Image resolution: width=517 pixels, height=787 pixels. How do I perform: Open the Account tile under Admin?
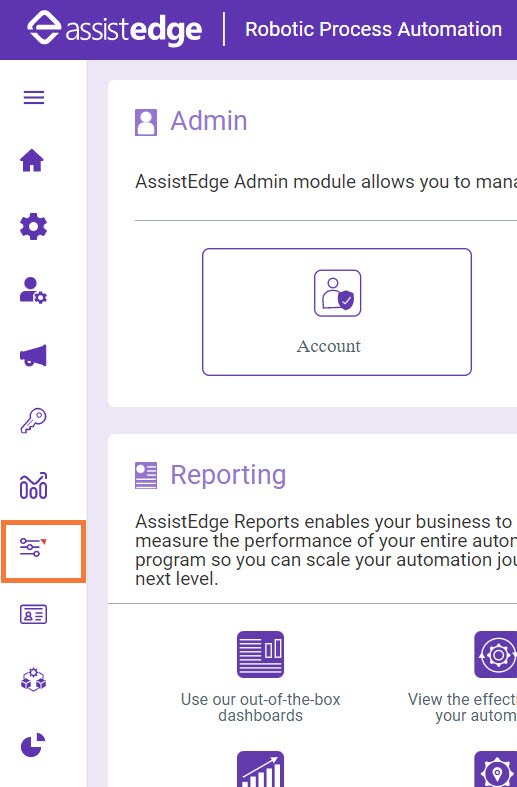pos(337,312)
